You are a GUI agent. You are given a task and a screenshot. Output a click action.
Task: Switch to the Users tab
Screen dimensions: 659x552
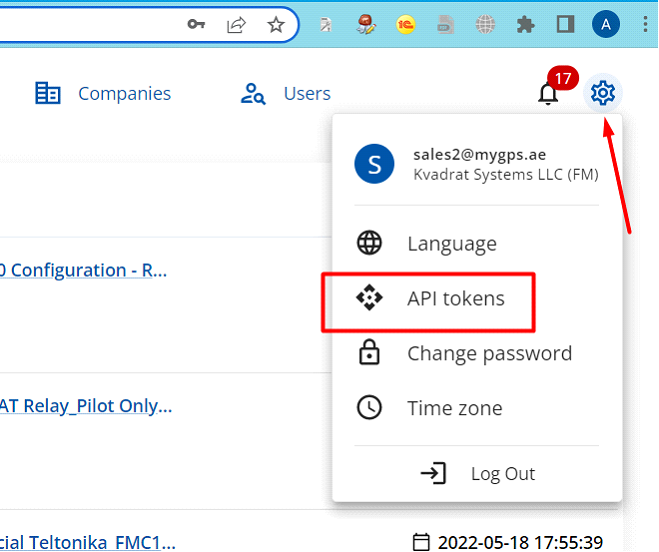[306, 94]
